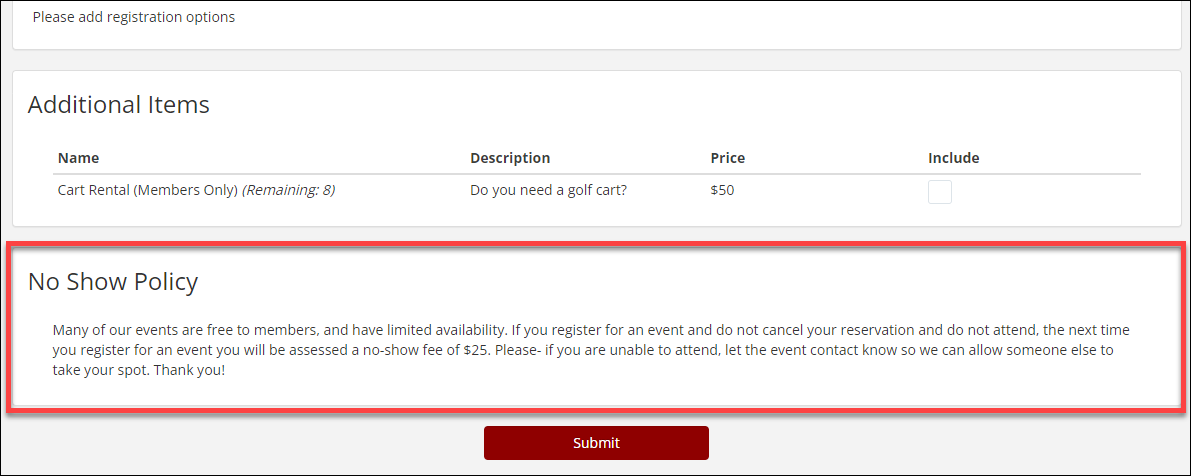The width and height of the screenshot is (1191, 476).
Task: Click the Include column header
Action: 953,158
